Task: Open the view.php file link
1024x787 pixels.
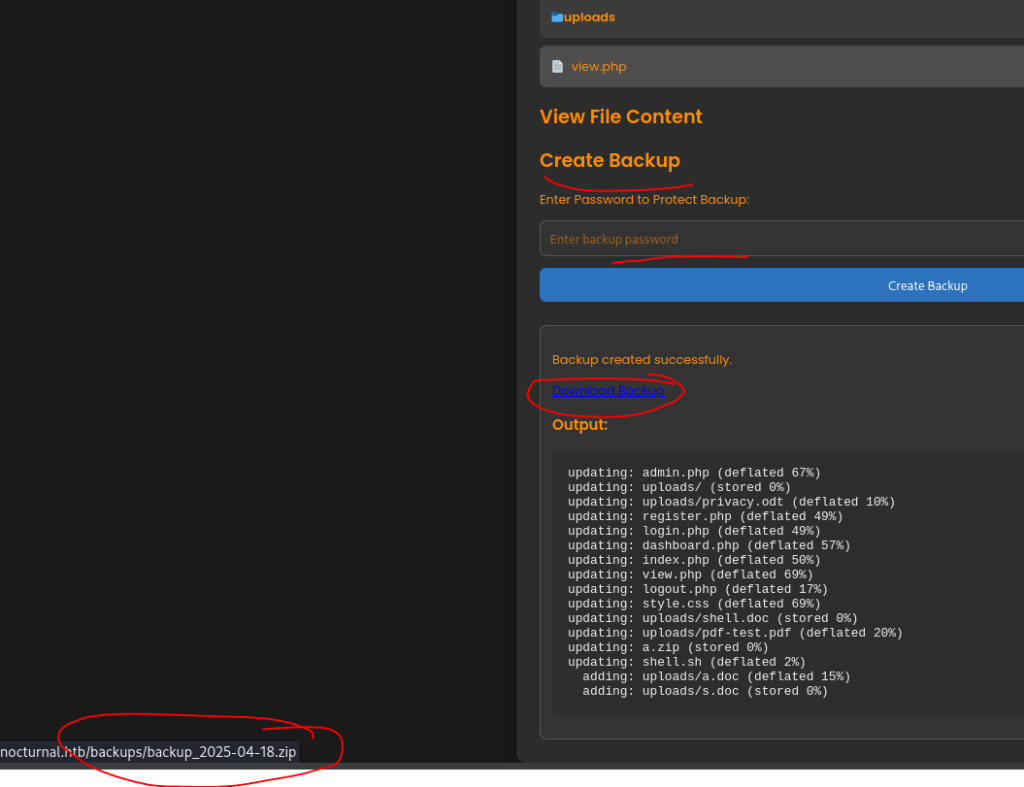Action: 599,67
